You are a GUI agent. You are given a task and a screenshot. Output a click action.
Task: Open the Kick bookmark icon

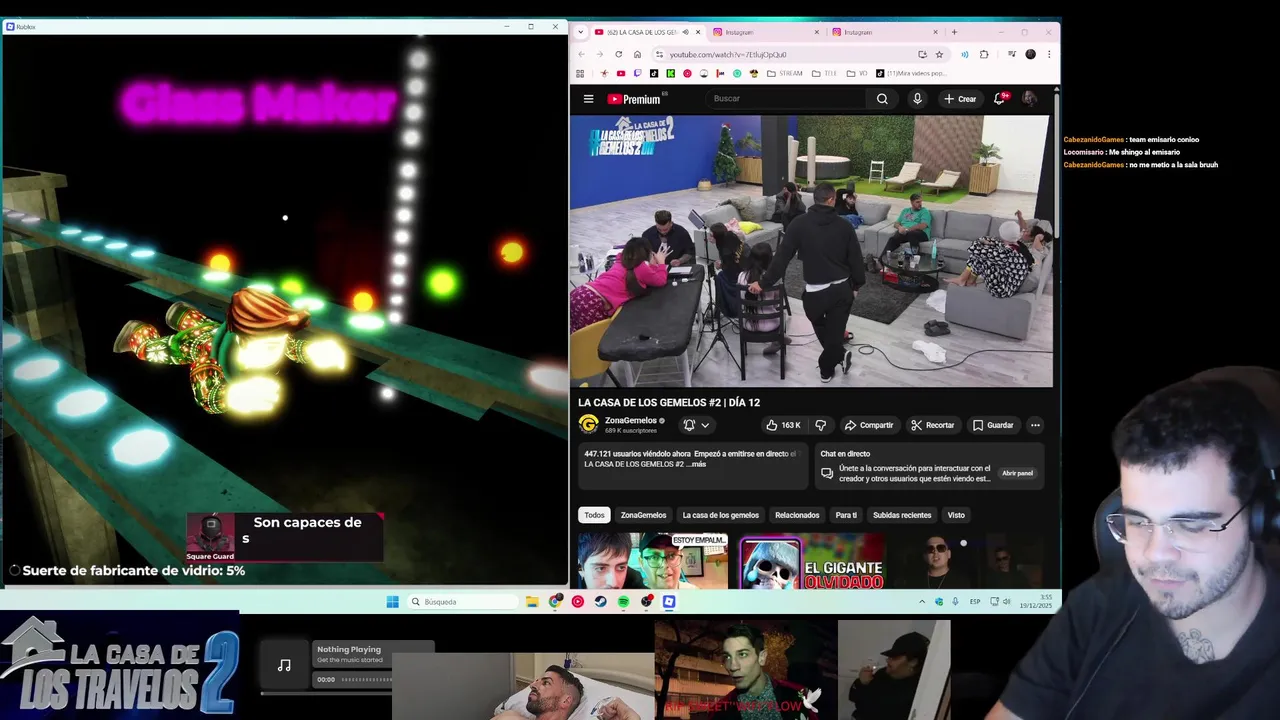pos(671,73)
